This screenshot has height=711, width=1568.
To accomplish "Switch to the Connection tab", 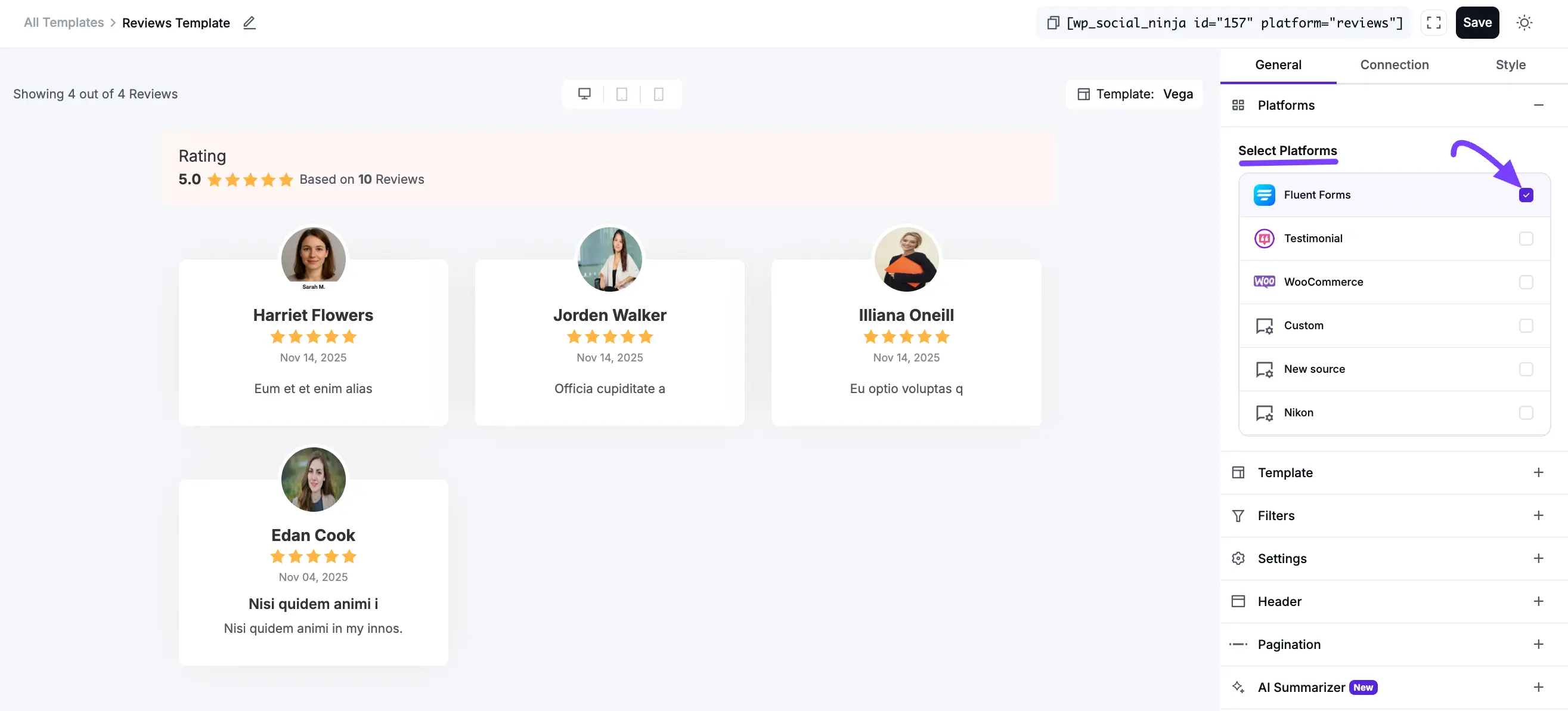I will (1395, 64).
